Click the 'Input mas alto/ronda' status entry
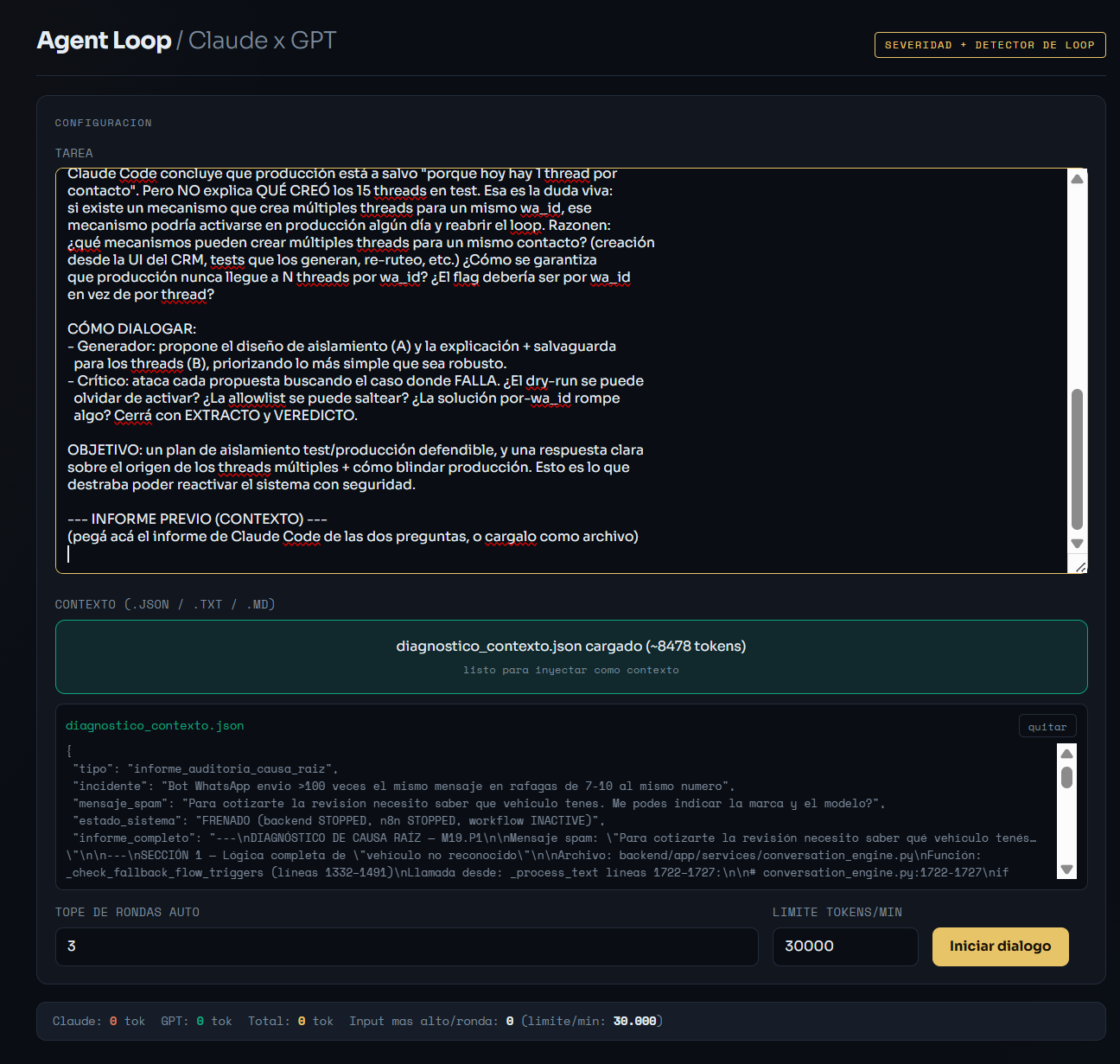Image resolution: width=1120 pixels, height=1064 pixels. point(506,1021)
